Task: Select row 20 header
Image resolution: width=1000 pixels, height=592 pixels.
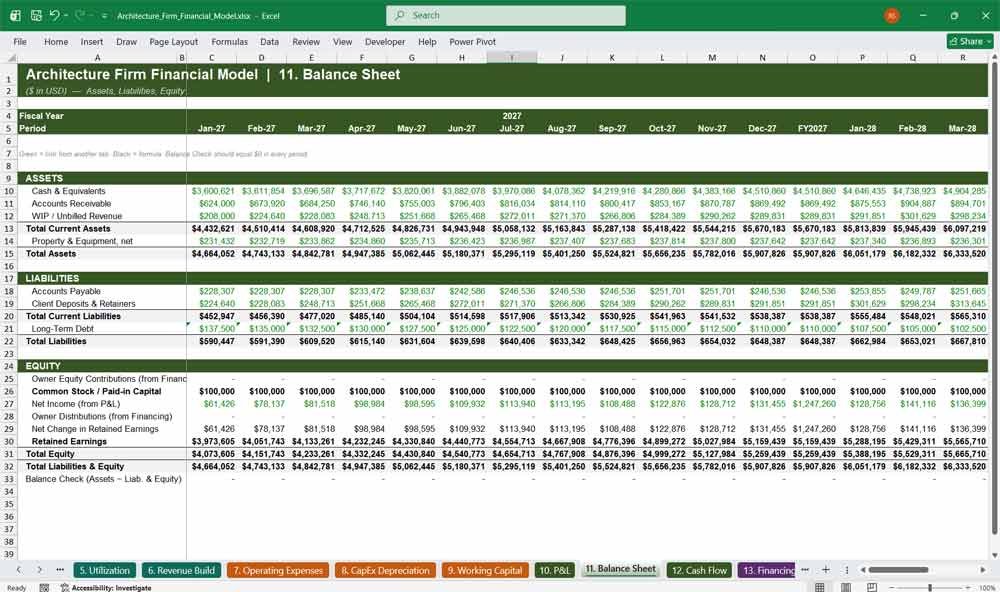Action: click(9, 316)
